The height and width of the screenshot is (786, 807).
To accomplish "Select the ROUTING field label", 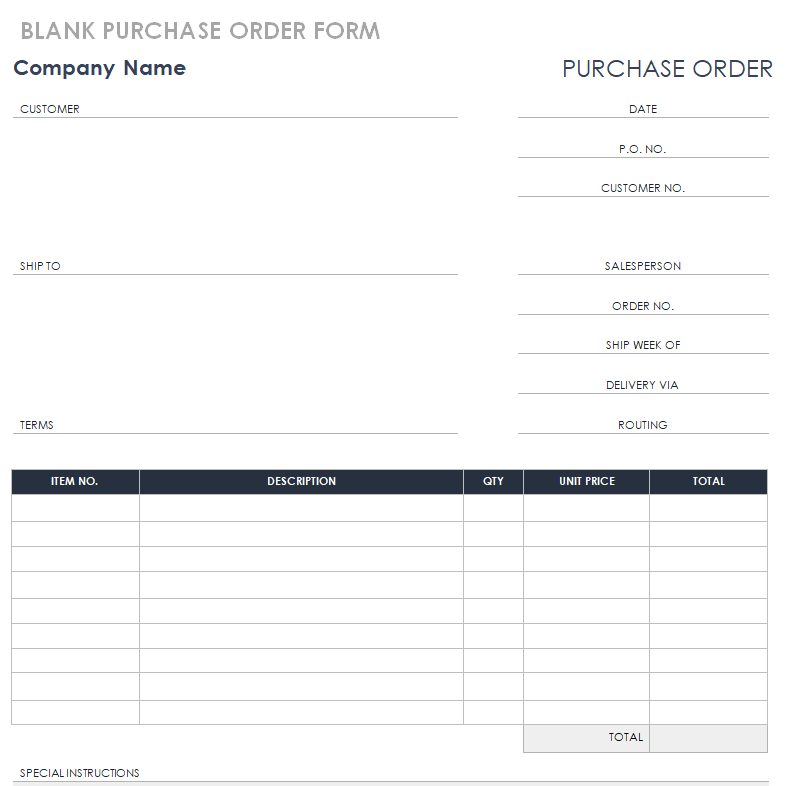I will [643, 425].
